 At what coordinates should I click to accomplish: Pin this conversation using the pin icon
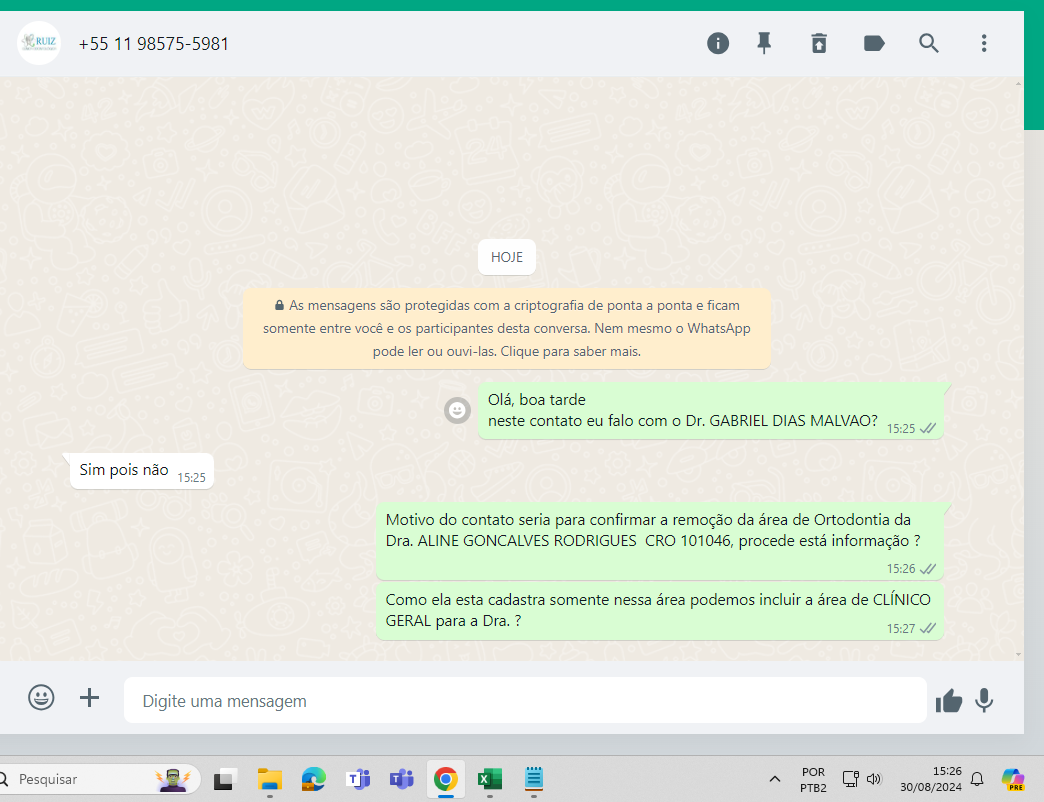click(x=764, y=43)
